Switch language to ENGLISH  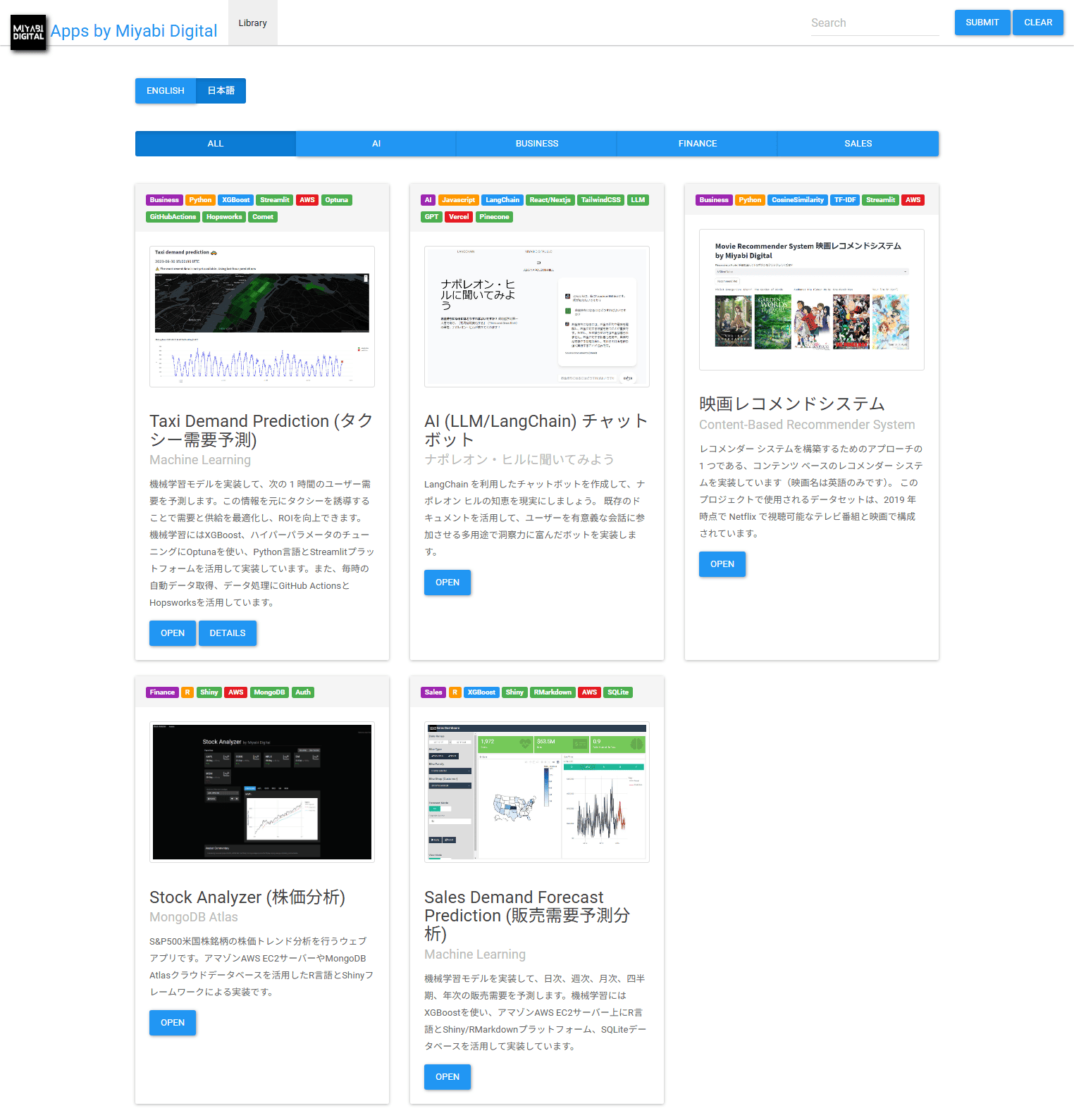coord(166,91)
